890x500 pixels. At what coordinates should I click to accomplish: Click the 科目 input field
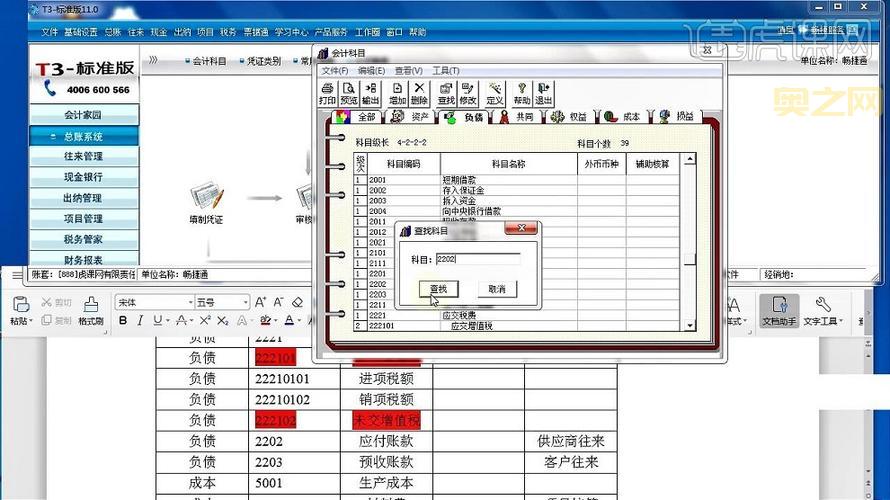pos(478,259)
